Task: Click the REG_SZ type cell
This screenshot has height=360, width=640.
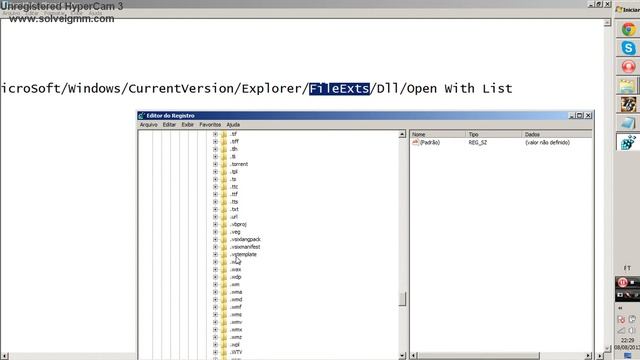Action: (x=478, y=142)
